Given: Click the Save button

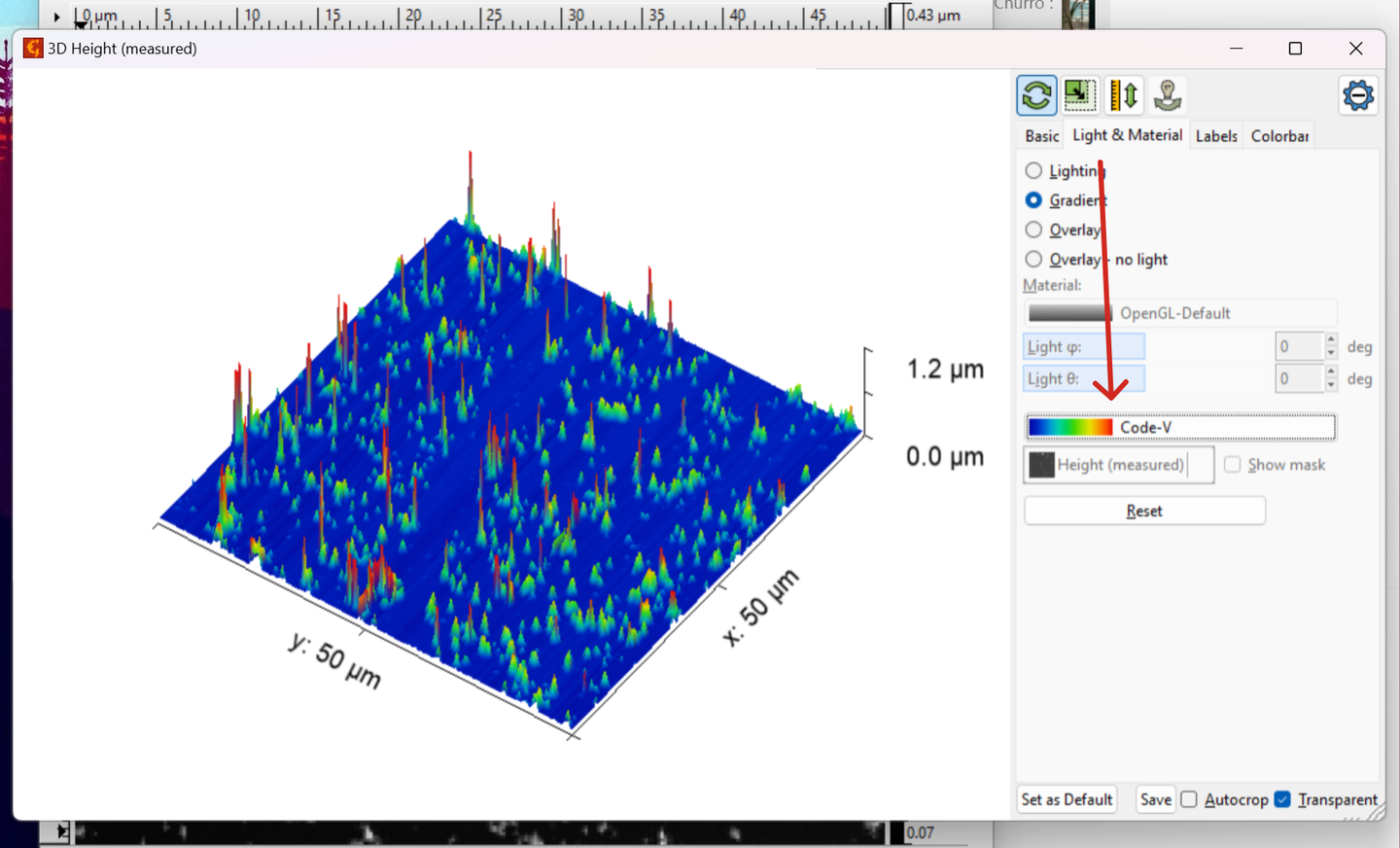Looking at the screenshot, I should [1155, 799].
